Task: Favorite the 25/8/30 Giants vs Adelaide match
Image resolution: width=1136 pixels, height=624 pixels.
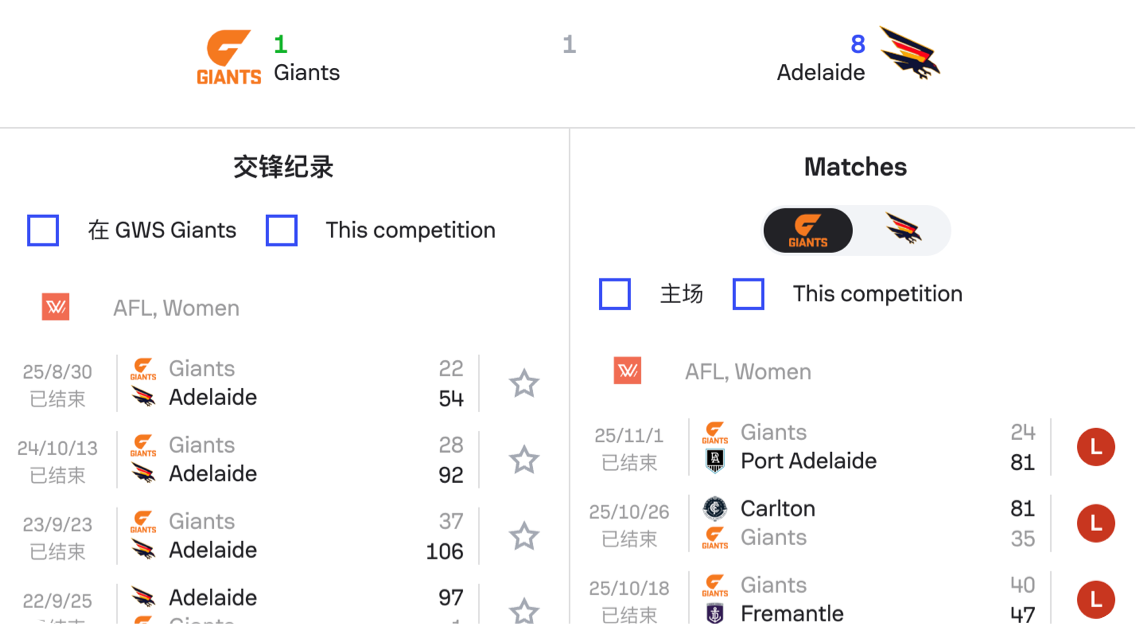Action: (524, 384)
